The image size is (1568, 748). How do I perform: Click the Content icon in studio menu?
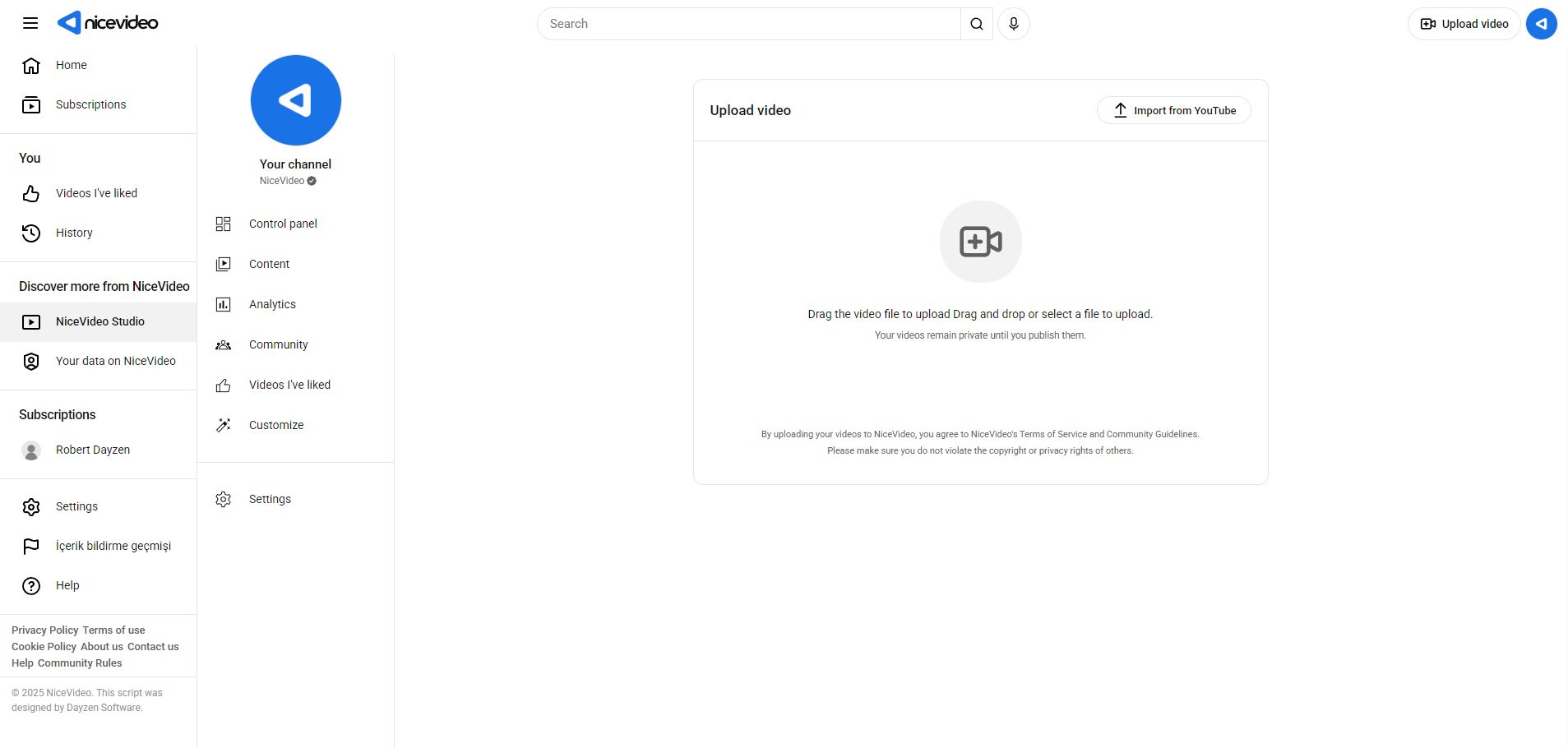click(x=223, y=265)
